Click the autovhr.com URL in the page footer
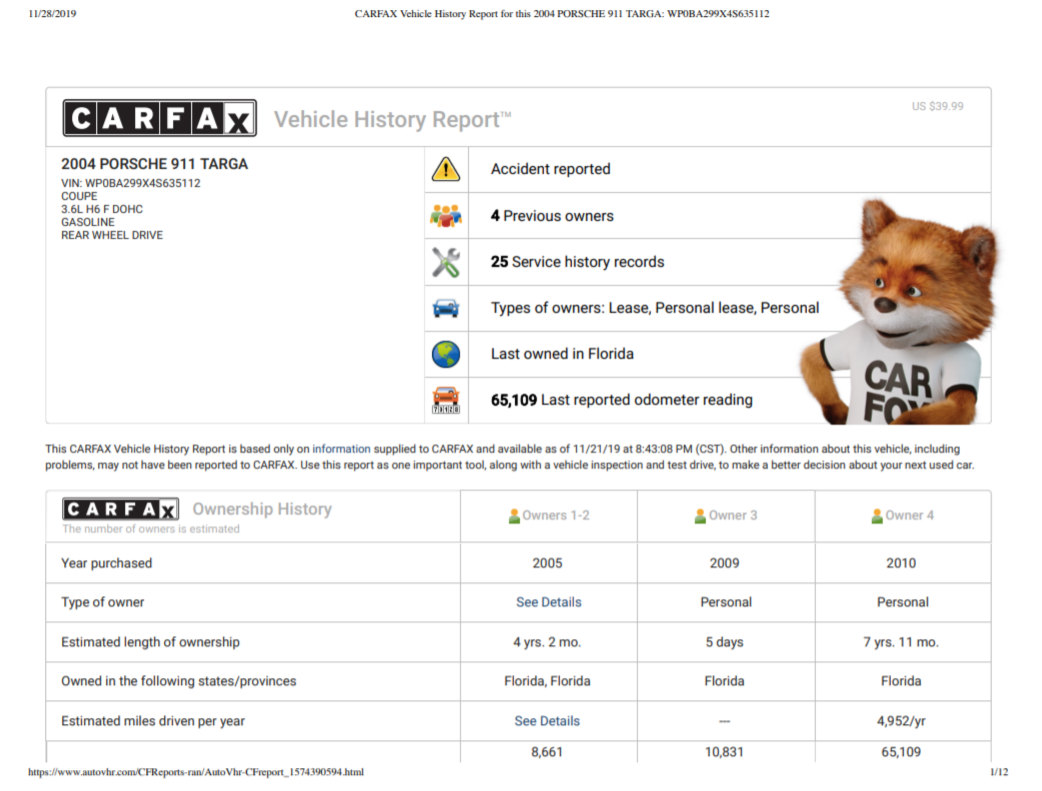Image resolution: width=1042 pixels, height=791 pixels. tap(196, 772)
